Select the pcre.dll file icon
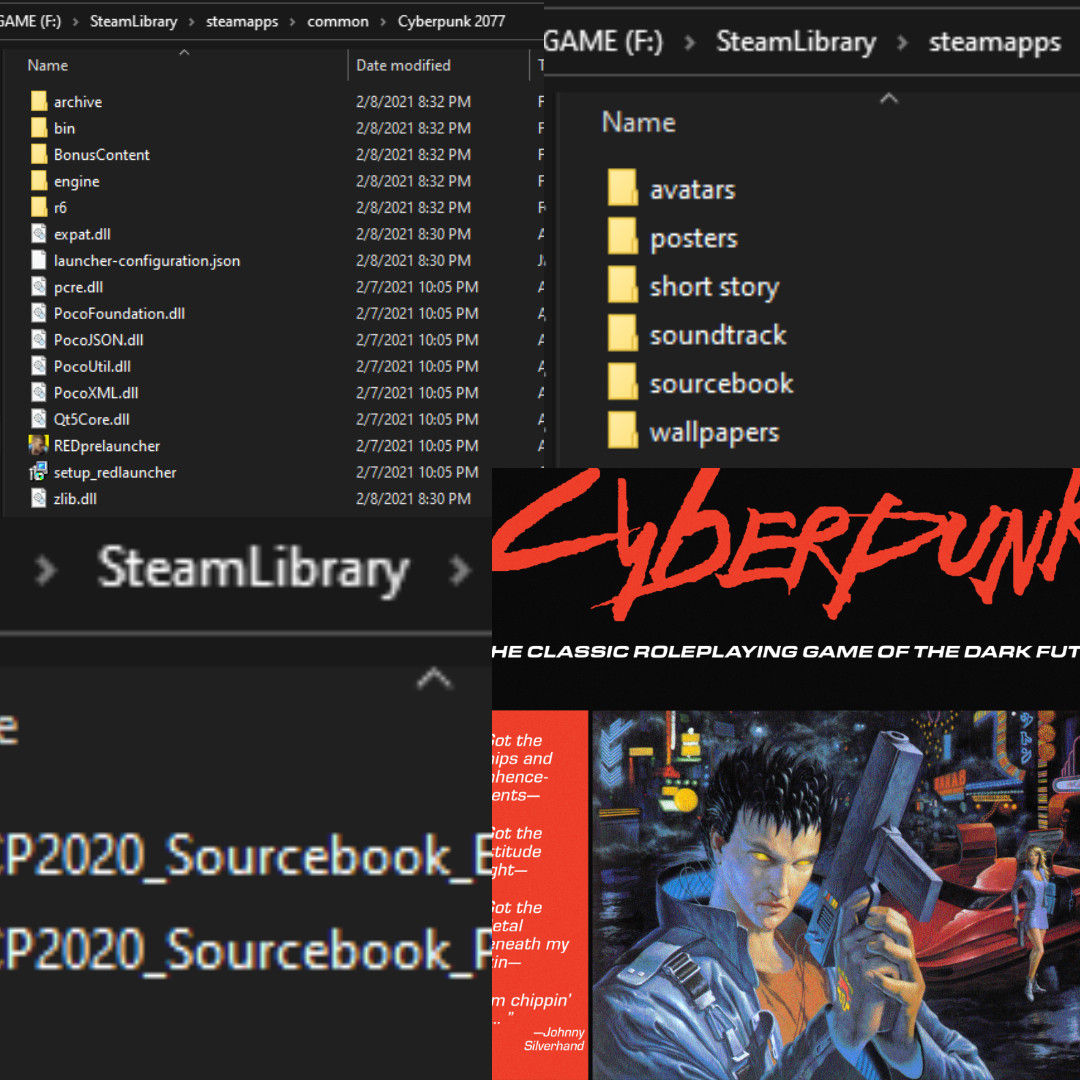The height and width of the screenshot is (1080, 1080). click(x=39, y=287)
